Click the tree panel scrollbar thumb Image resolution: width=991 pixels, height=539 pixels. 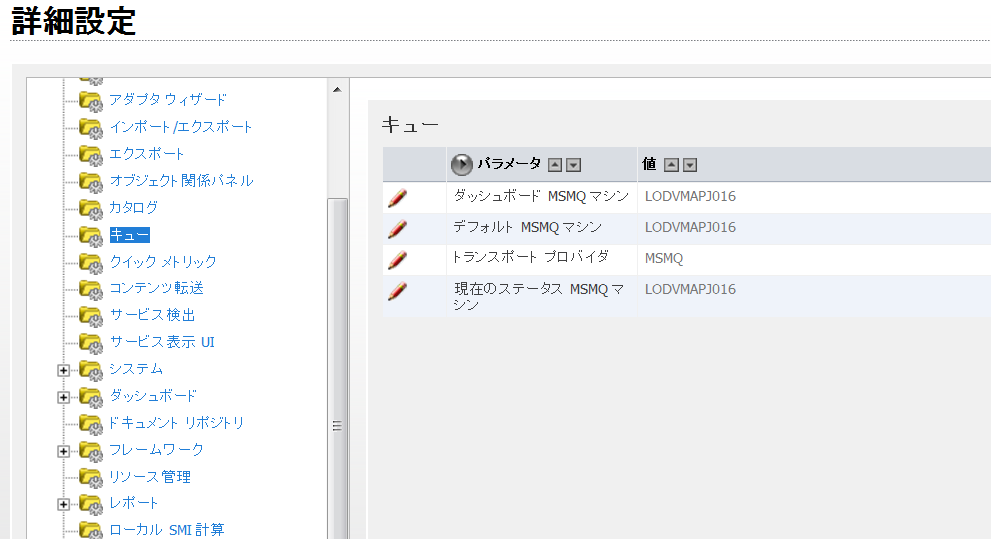(337, 368)
